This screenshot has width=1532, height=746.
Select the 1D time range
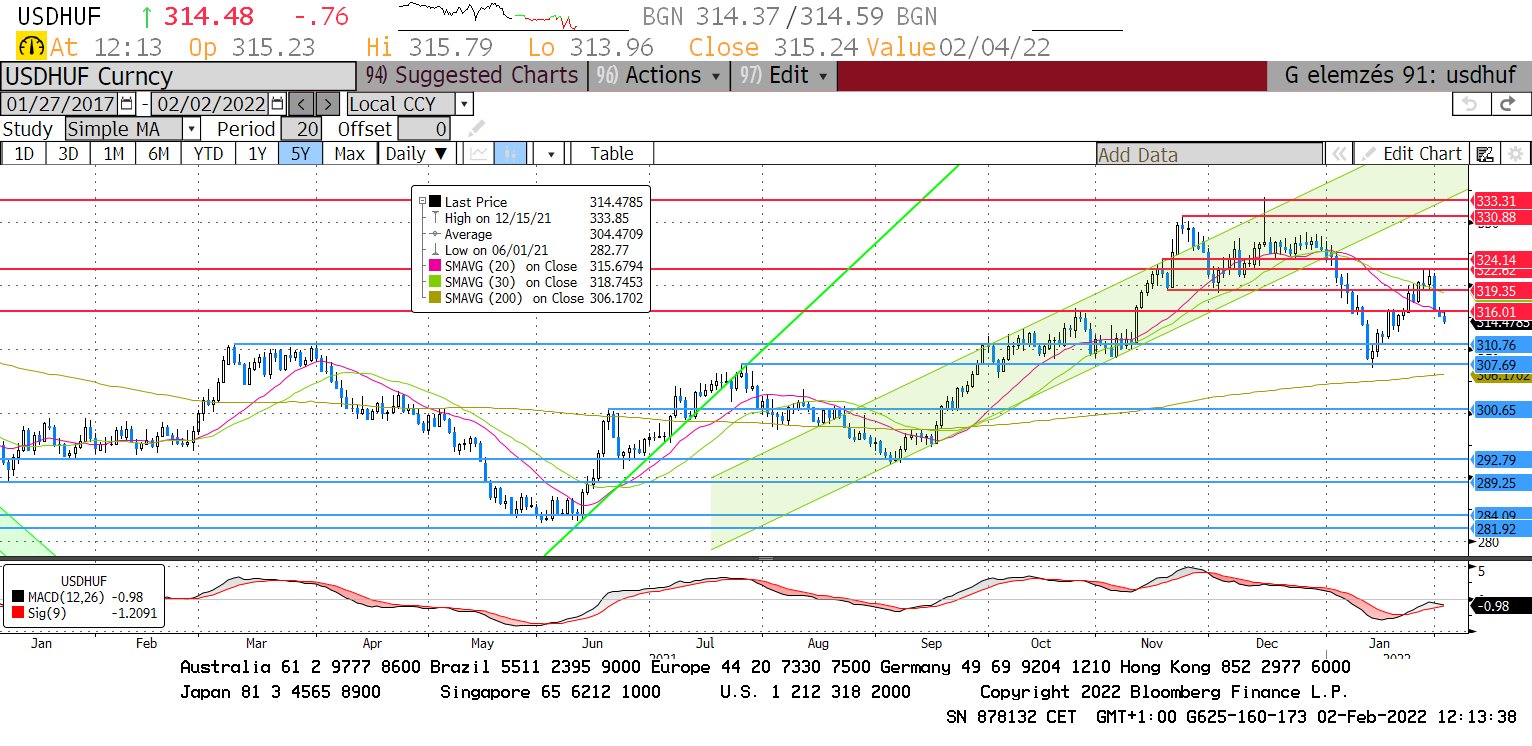(24, 154)
